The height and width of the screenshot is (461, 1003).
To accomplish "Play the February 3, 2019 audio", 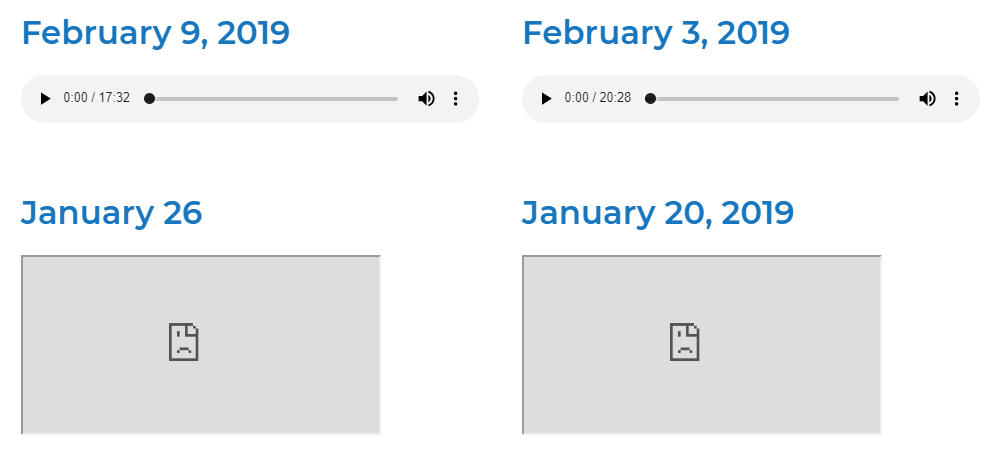I will point(546,99).
